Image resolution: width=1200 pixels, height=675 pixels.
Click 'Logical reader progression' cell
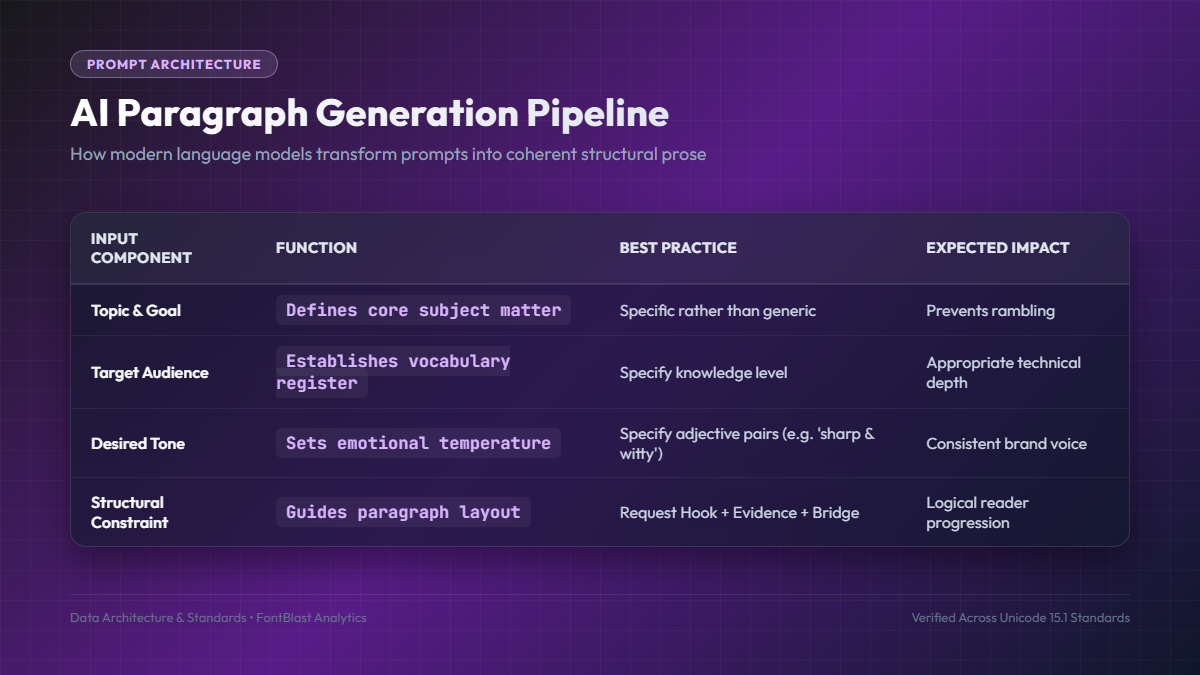(x=977, y=513)
